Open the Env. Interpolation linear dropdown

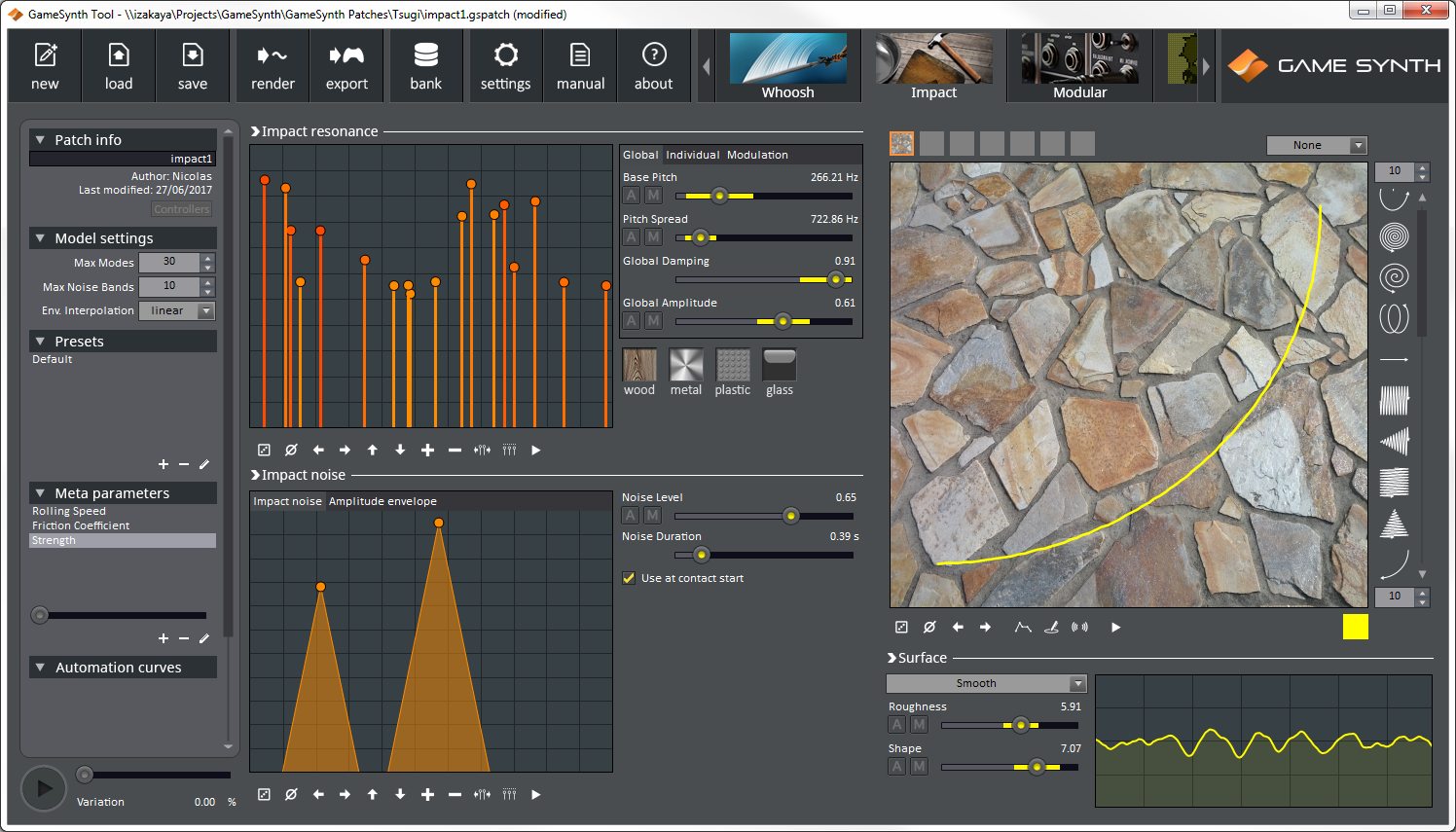point(176,310)
